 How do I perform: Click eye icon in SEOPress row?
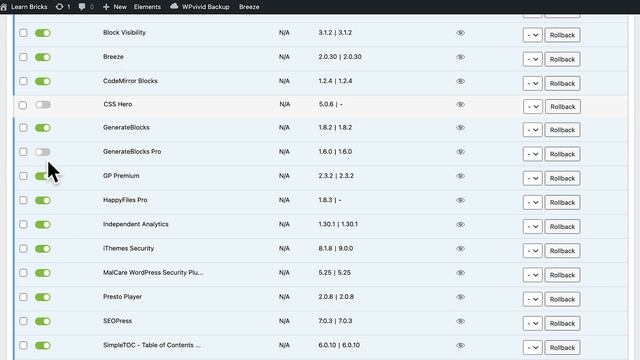coord(460,321)
